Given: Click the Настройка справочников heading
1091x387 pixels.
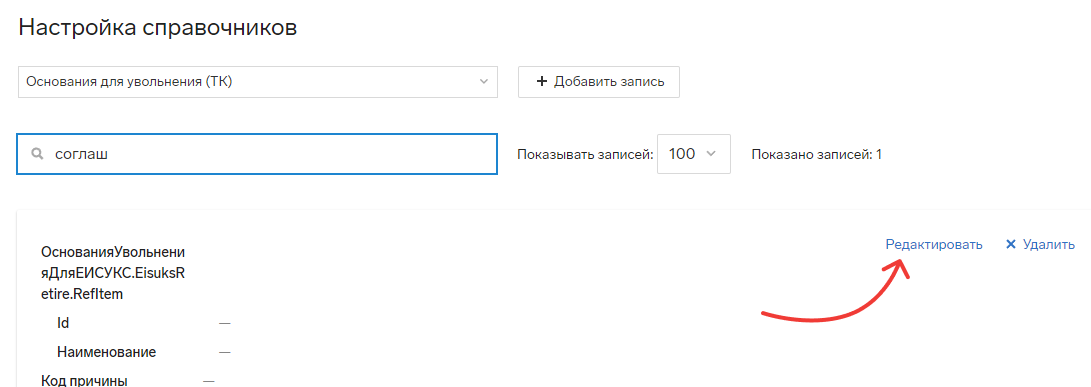Looking at the screenshot, I should tap(158, 27).
